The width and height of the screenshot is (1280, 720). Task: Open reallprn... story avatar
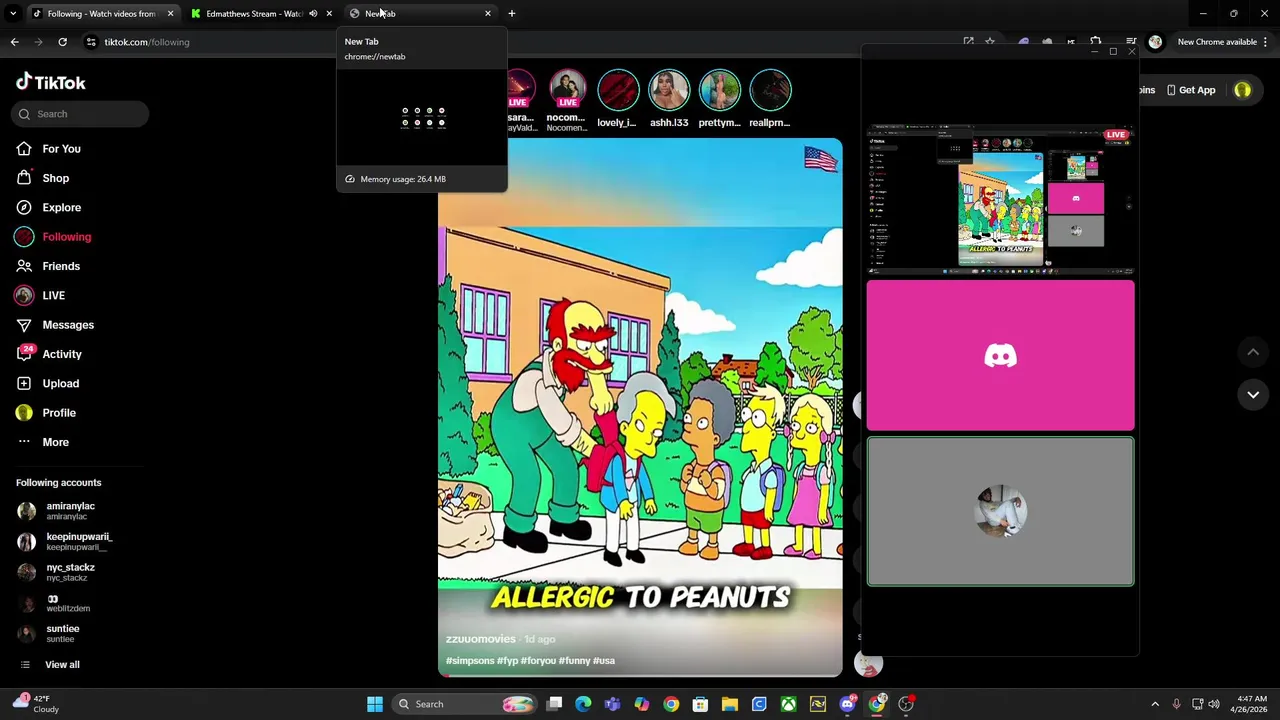pos(770,91)
